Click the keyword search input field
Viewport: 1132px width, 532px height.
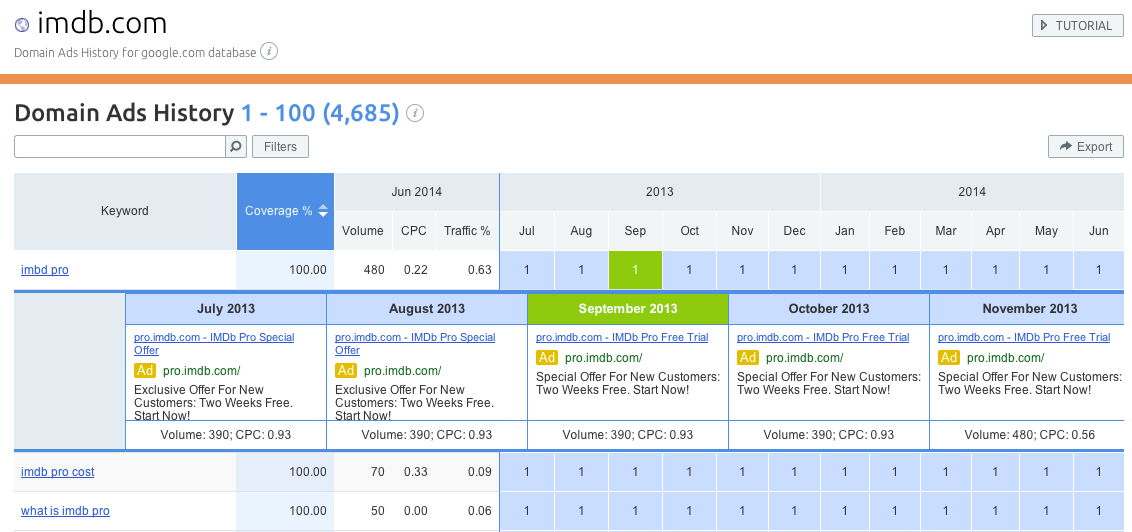[x=120, y=147]
